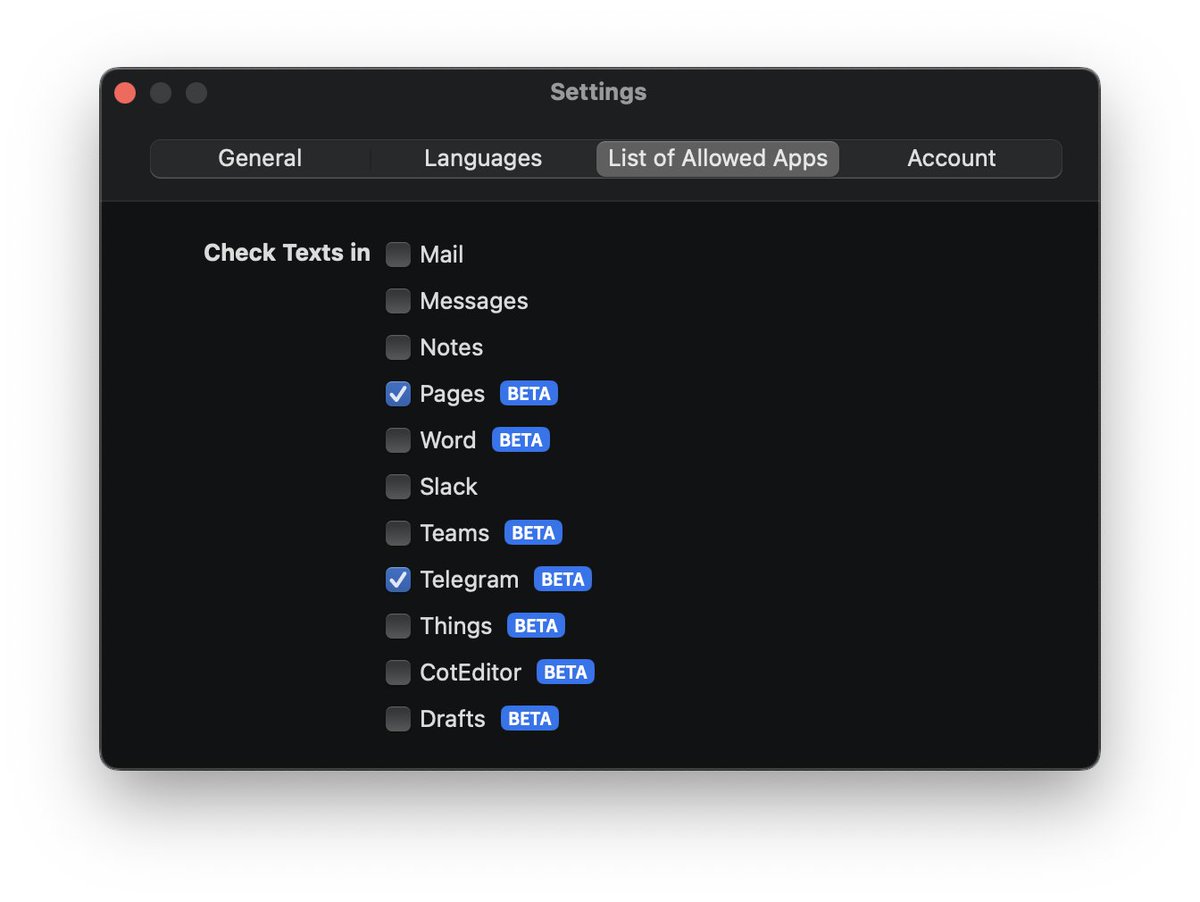Disable the Telegram checkbox
Image resolution: width=1200 pixels, height=902 pixels.
pos(398,579)
